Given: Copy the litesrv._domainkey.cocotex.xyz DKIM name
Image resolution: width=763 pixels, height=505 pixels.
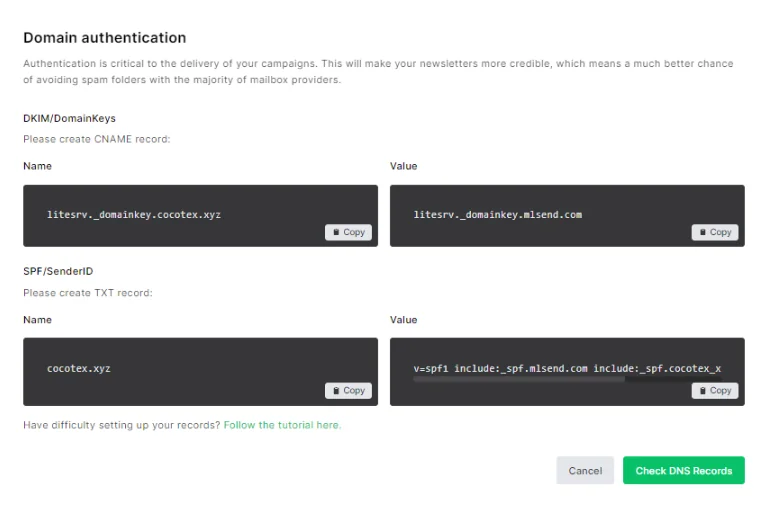Looking at the screenshot, I should [348, 232].
